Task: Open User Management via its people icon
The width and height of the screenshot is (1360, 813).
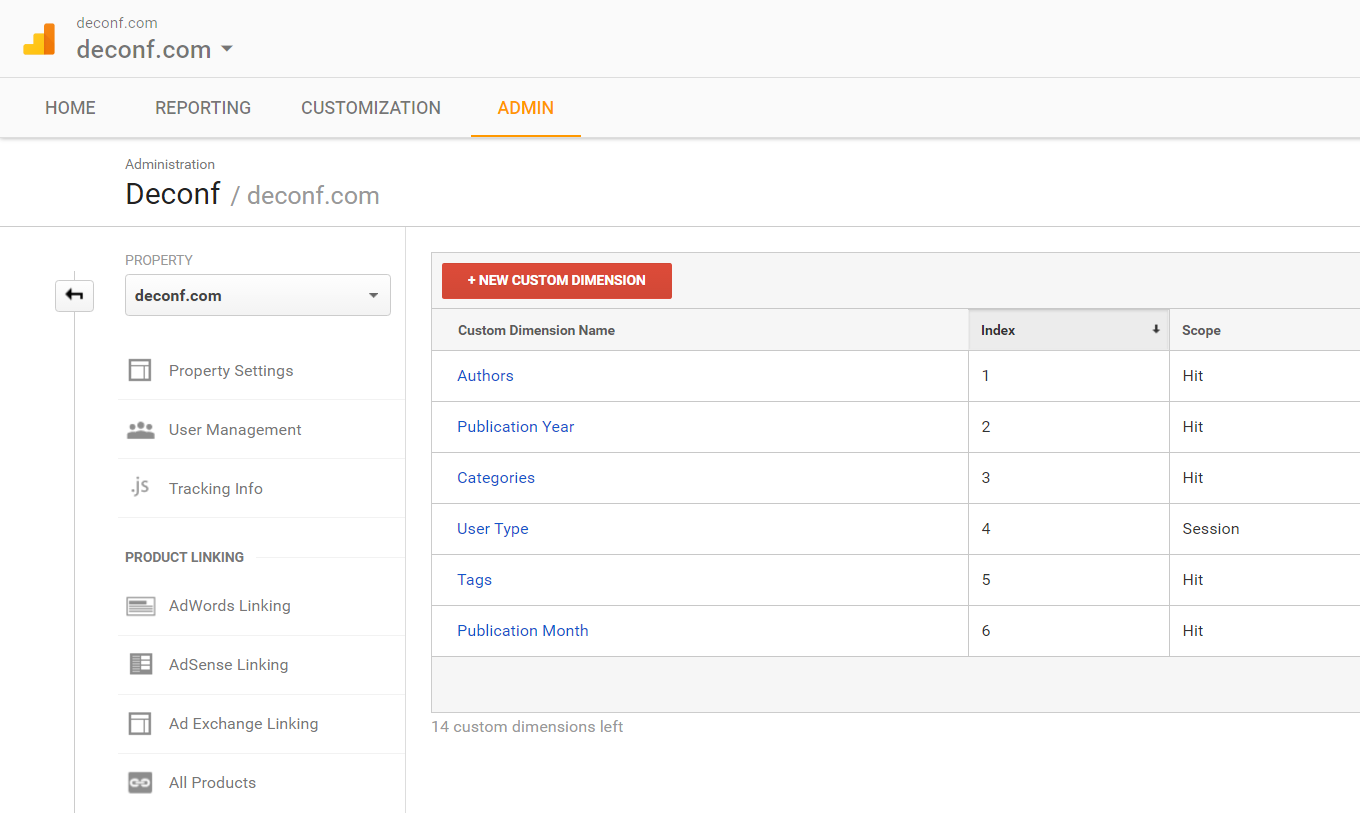Action: 139,429
